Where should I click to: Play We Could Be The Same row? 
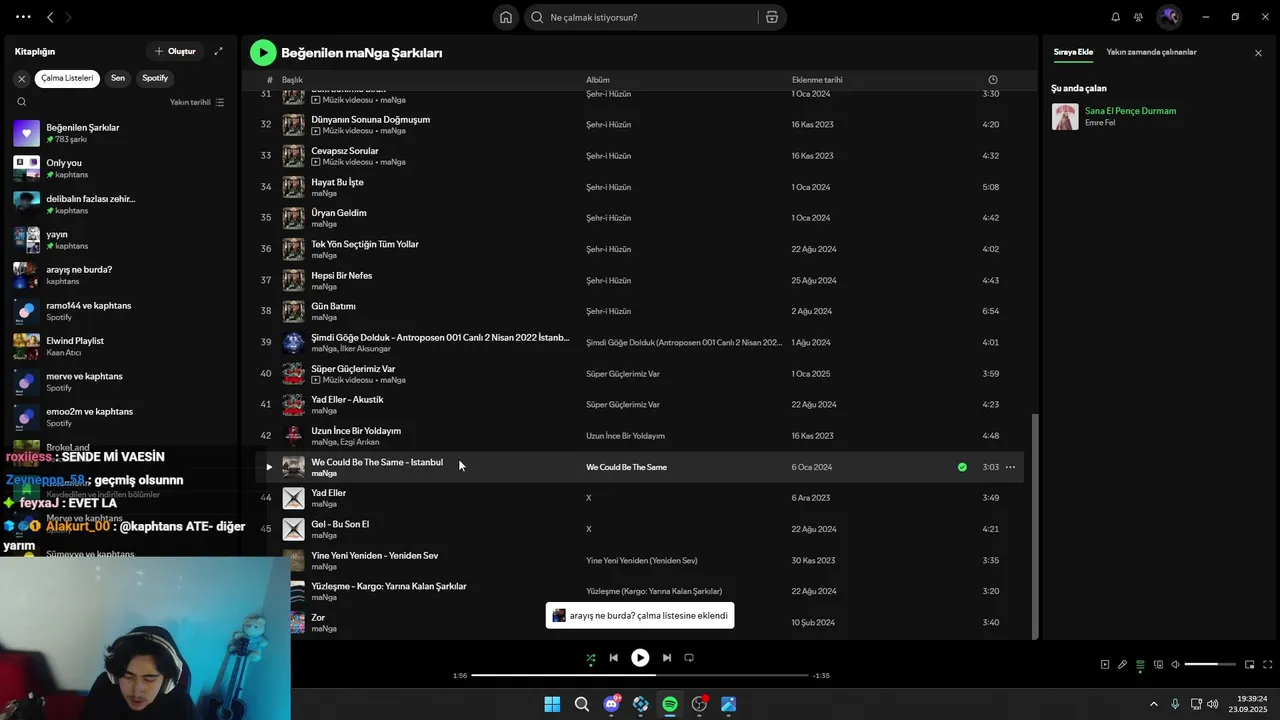(268, 467)
